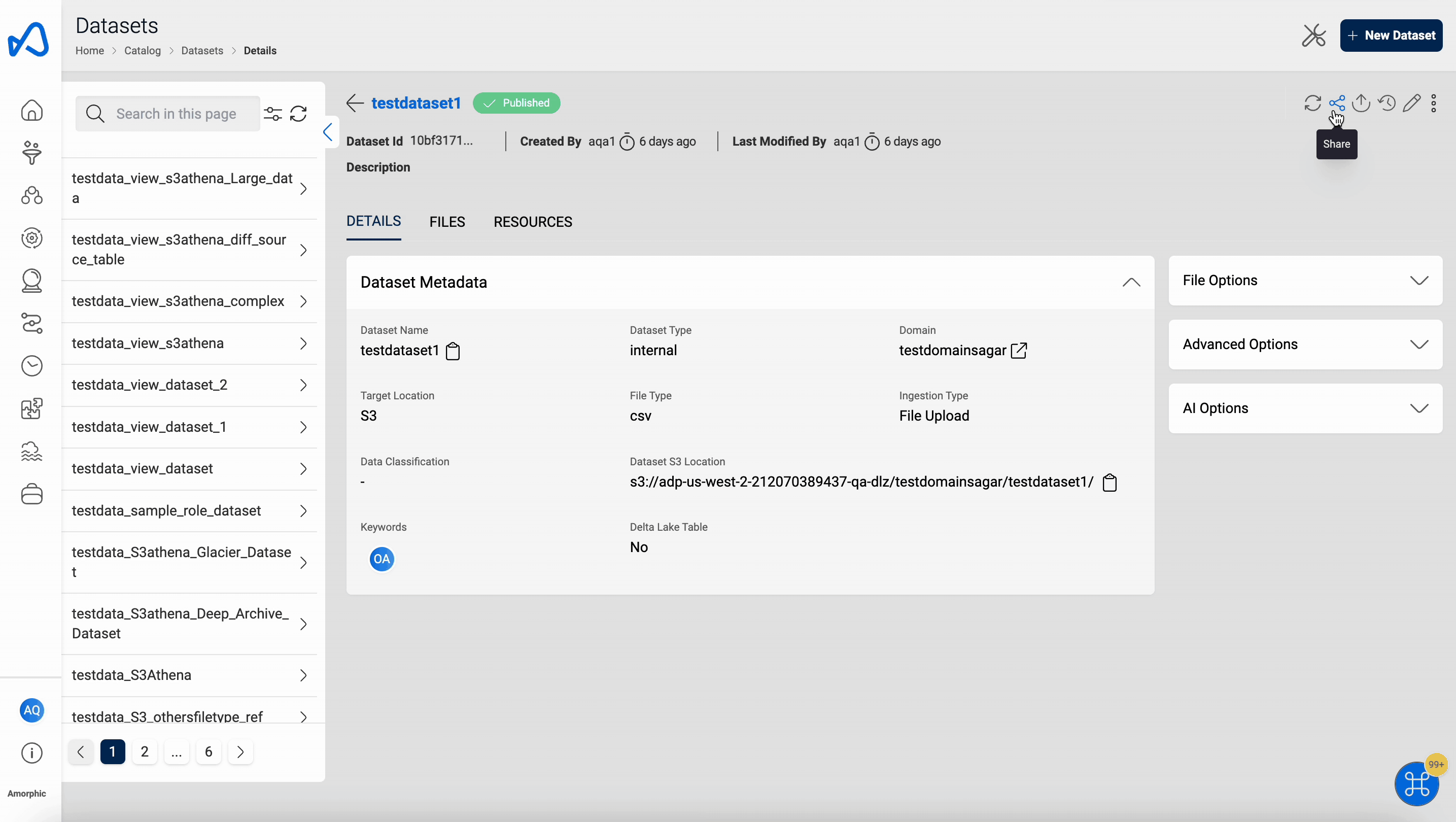Click the Published status badge
The width and height of the screenshot is (1456, 822).
pyautogui.click(x=516, y=103)
